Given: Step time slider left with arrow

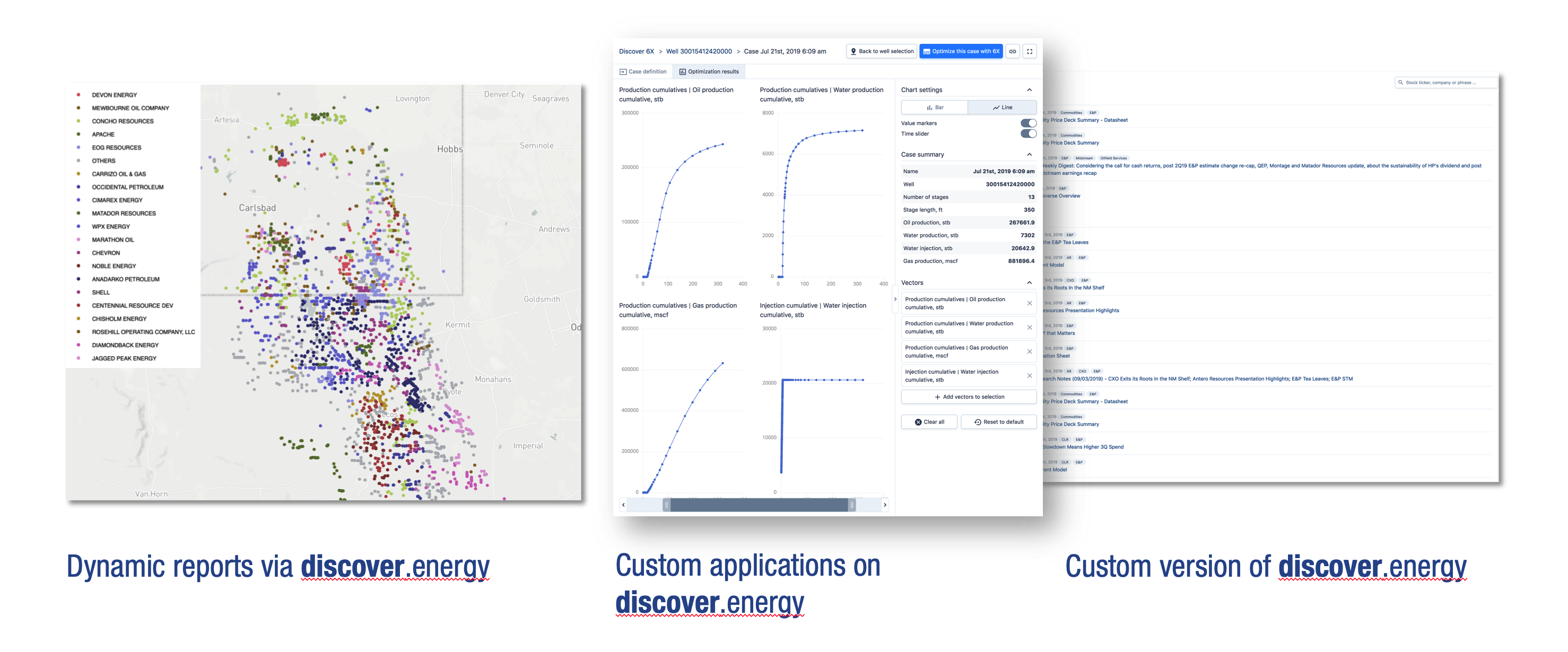Looking at the screenshot, I should tap(623, 505).
